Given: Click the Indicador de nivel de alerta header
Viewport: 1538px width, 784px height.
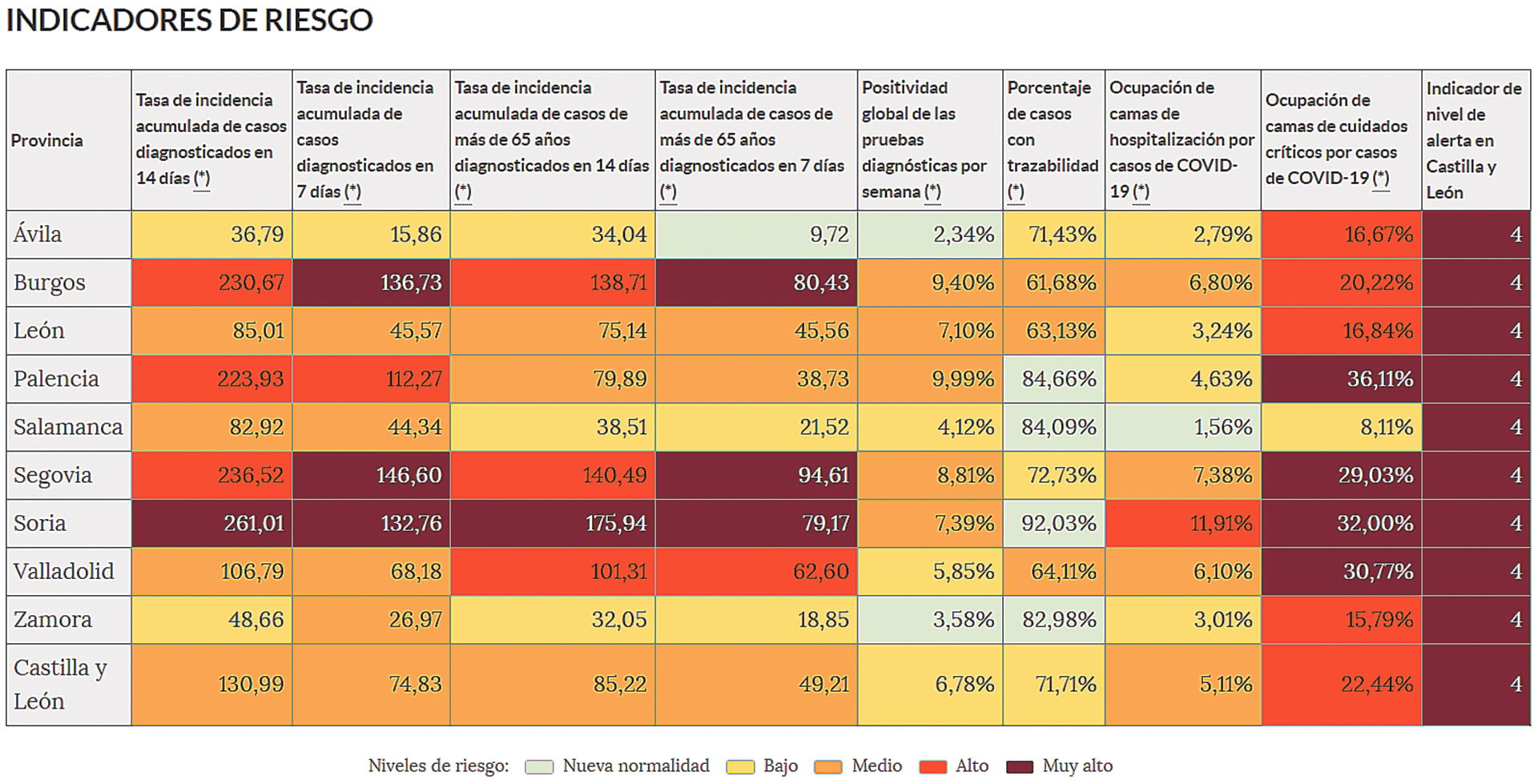Looking at the screenshot, I should 1474,141.
